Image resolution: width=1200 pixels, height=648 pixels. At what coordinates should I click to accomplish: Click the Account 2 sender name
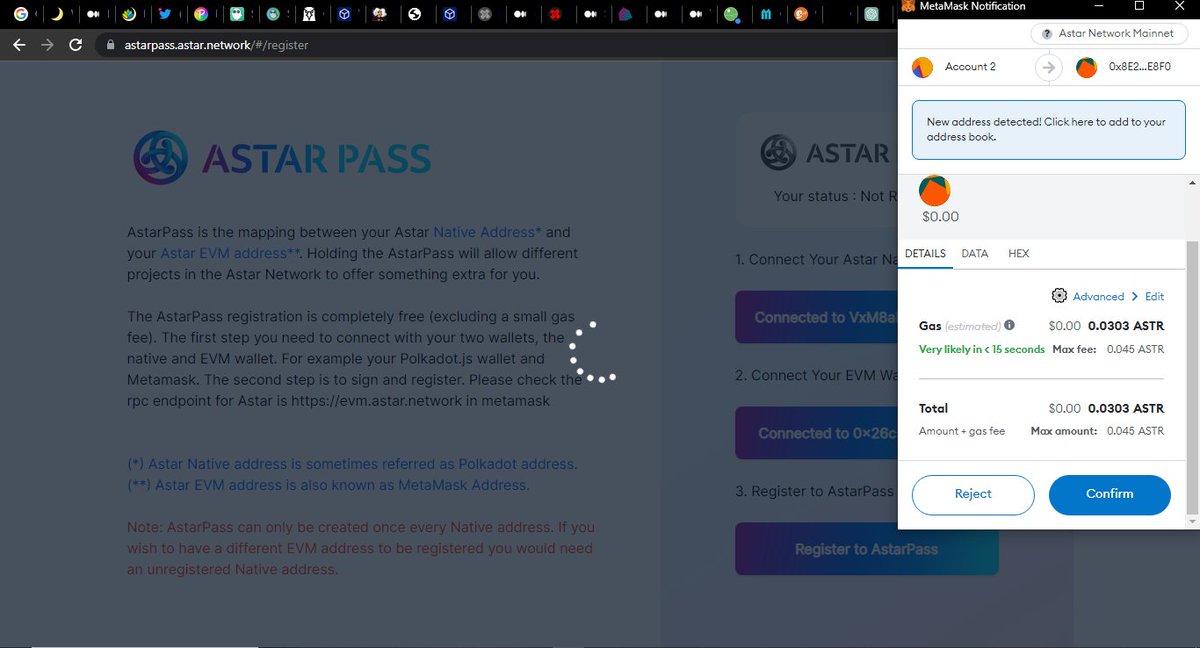[970, 67]
